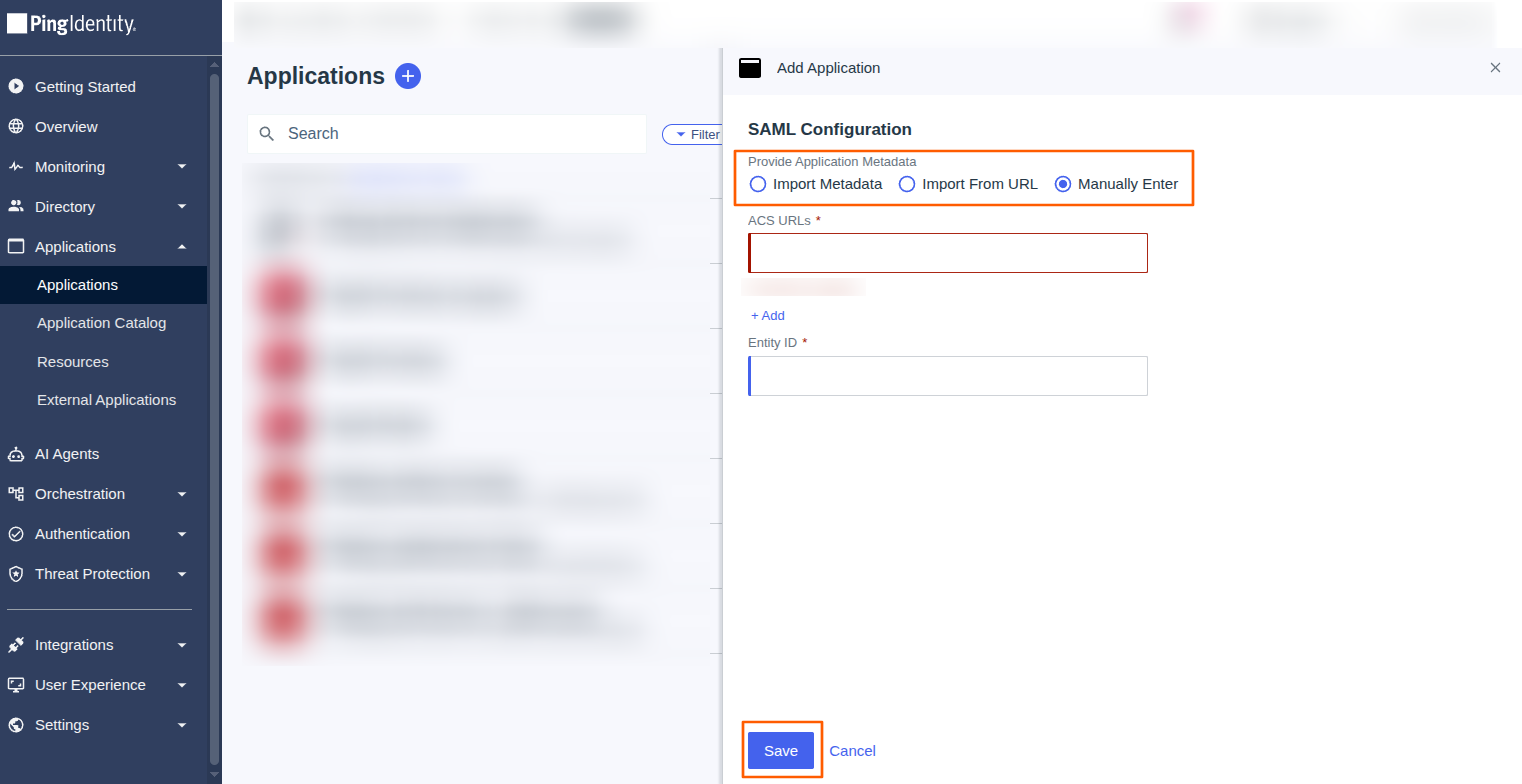
Task: Click the search magnifier icon
Action: click(x=267, y=134)
